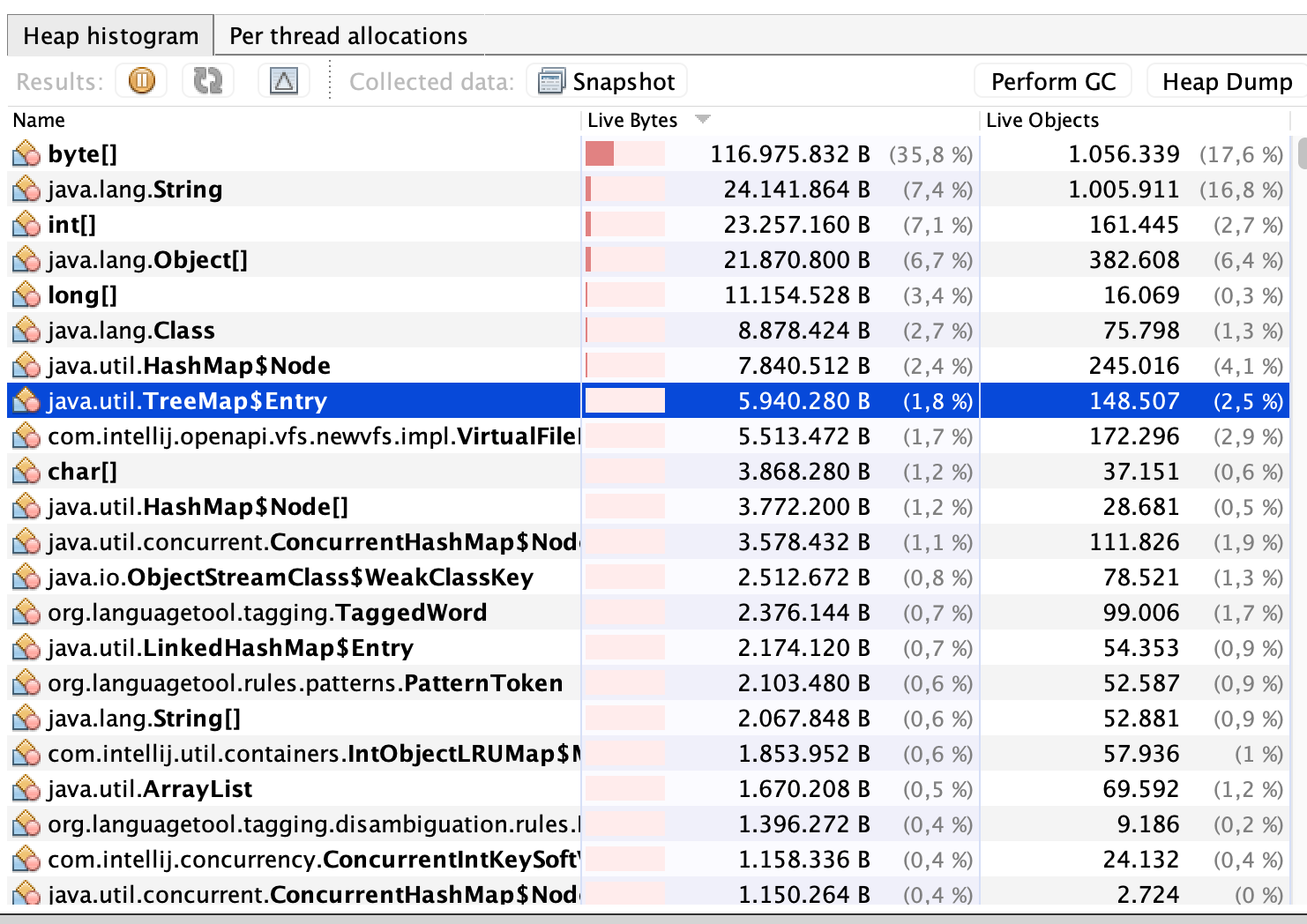Click the icon next to ConcurrentIntKeySoft row
Image resolution: width=1307 pixels, height=924 pixels.
26,860
